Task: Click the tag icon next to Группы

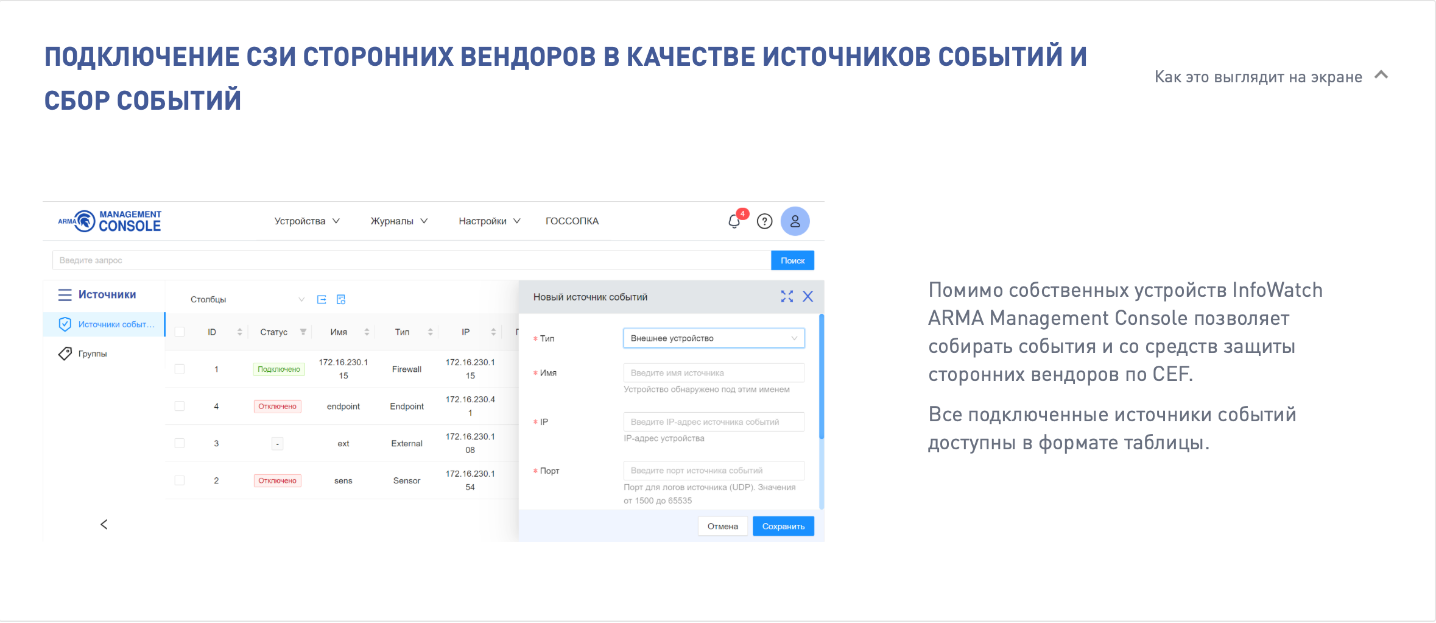Action: click(x=65, y=353)
